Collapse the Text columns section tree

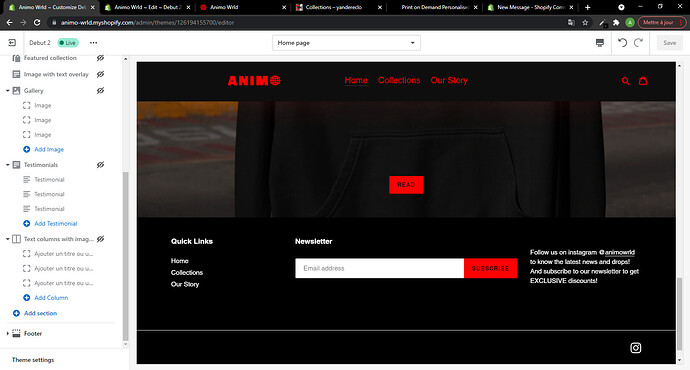coord(7,239)
